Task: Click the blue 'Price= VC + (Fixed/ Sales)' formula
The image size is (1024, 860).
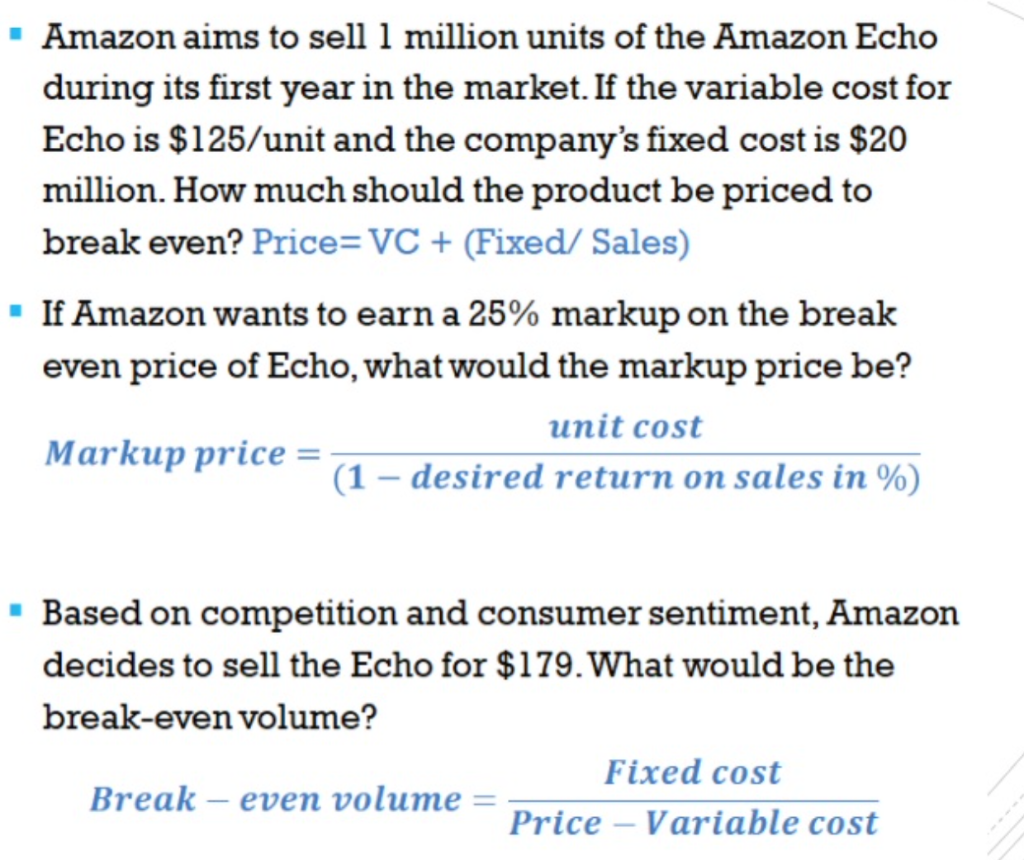Action: click(x=471, y=242)
